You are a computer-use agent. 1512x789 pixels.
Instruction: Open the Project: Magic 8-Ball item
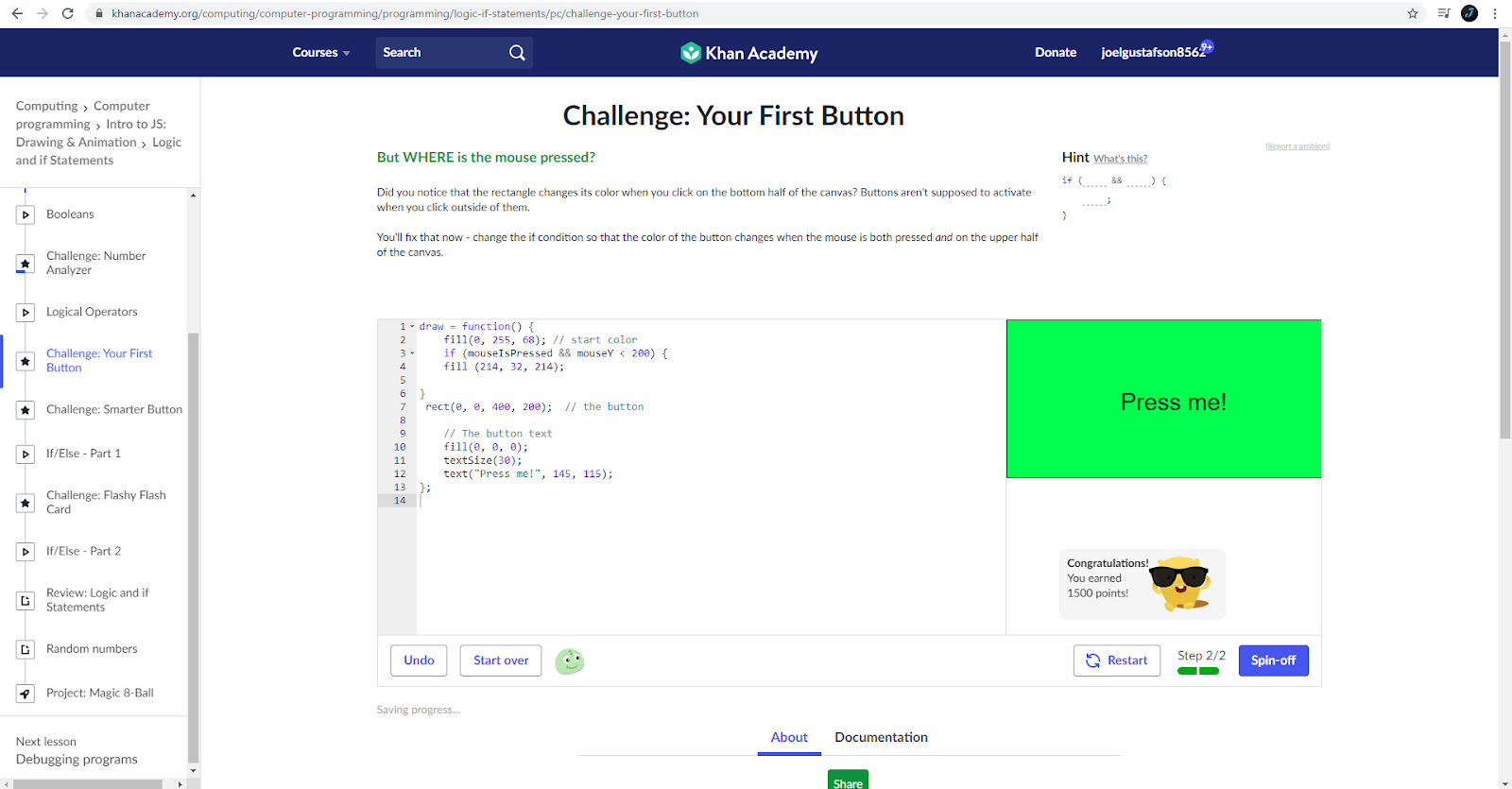tap(100, 693)
